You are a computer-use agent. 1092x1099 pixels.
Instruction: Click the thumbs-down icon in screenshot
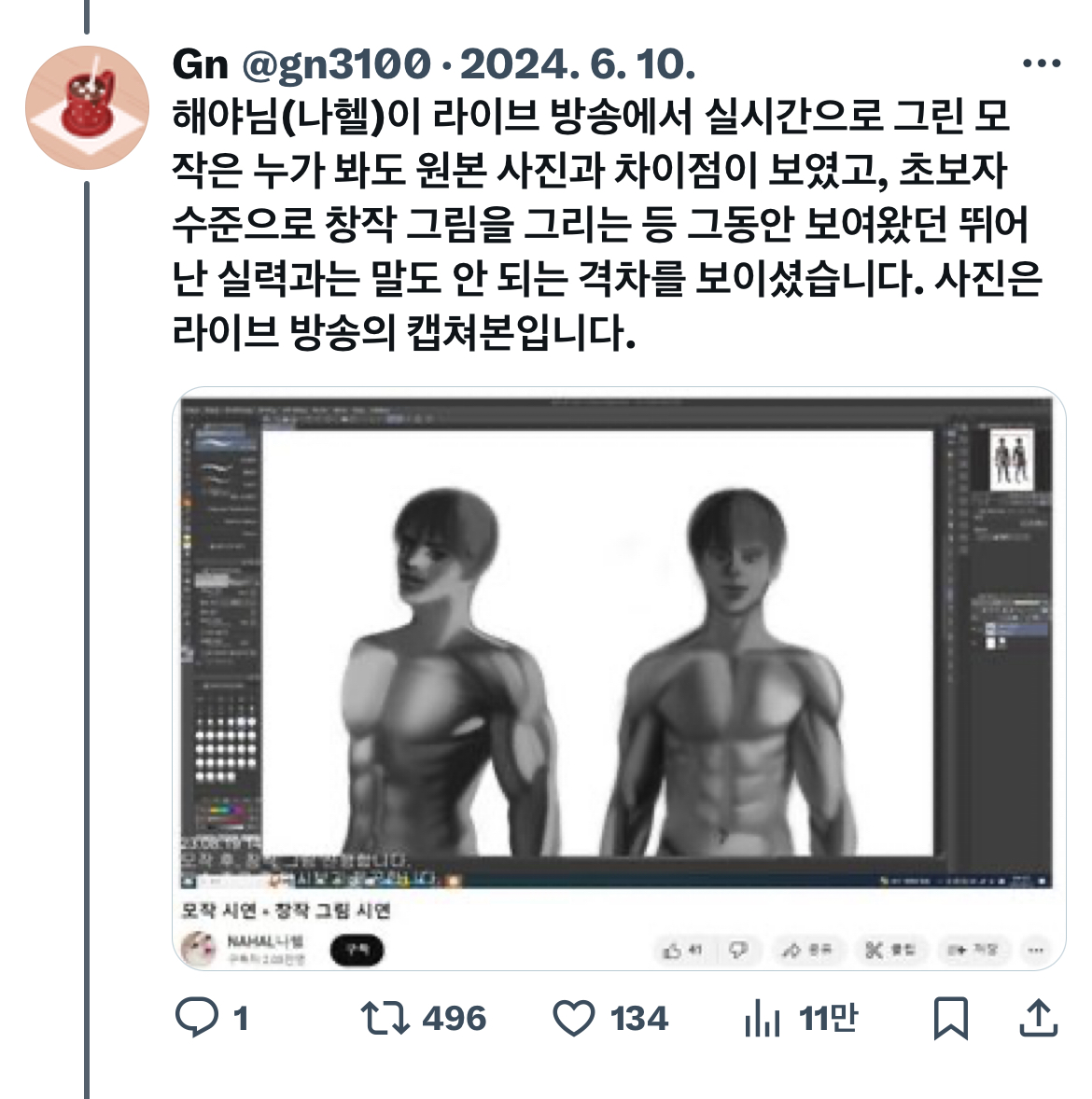(x=738, y=951)
